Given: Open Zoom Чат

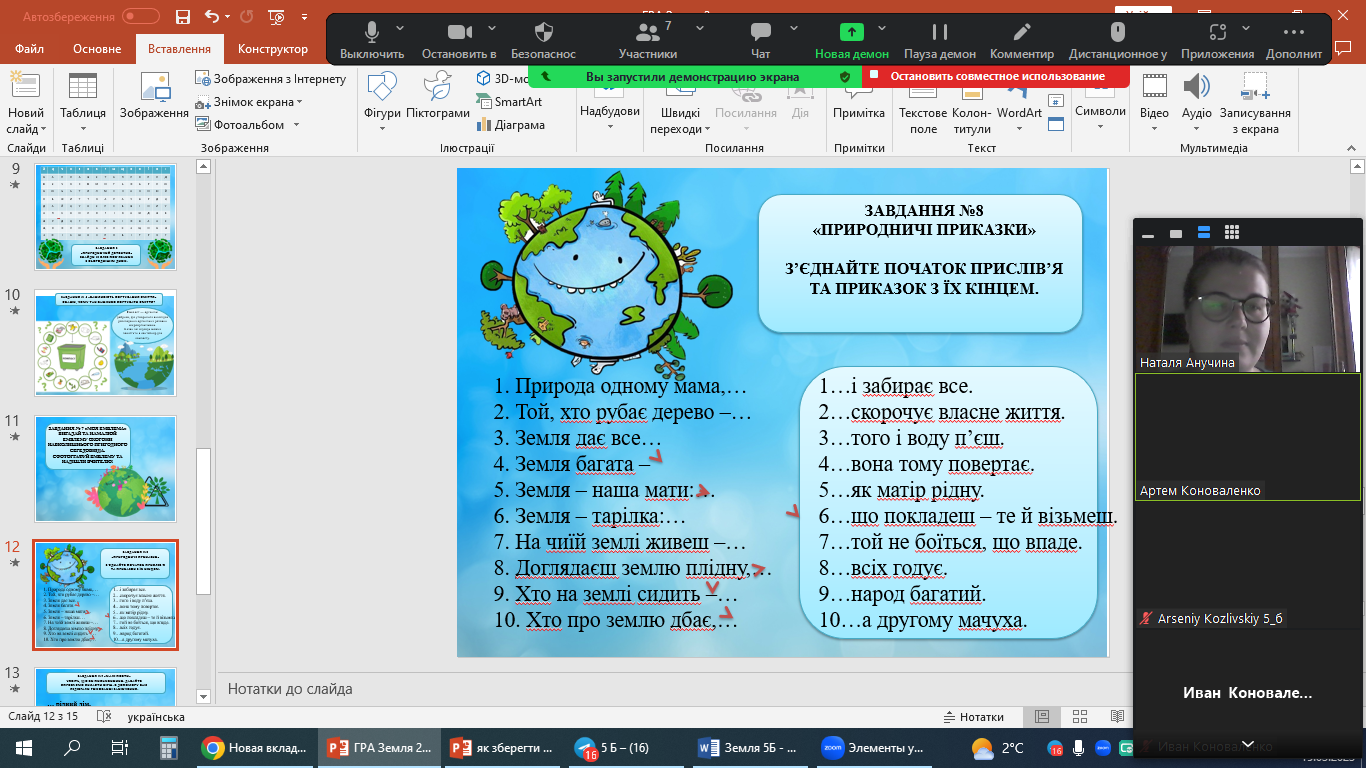Looking at the screenshot, I should (761, 39).
